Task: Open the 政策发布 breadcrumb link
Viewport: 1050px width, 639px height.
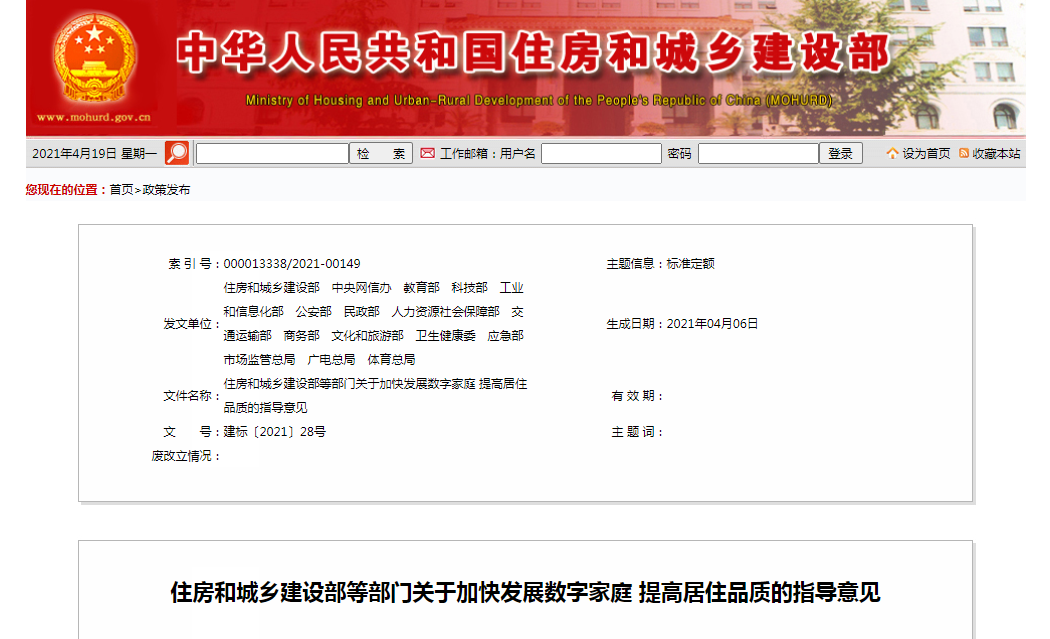Action: click(x=166, y=190)
